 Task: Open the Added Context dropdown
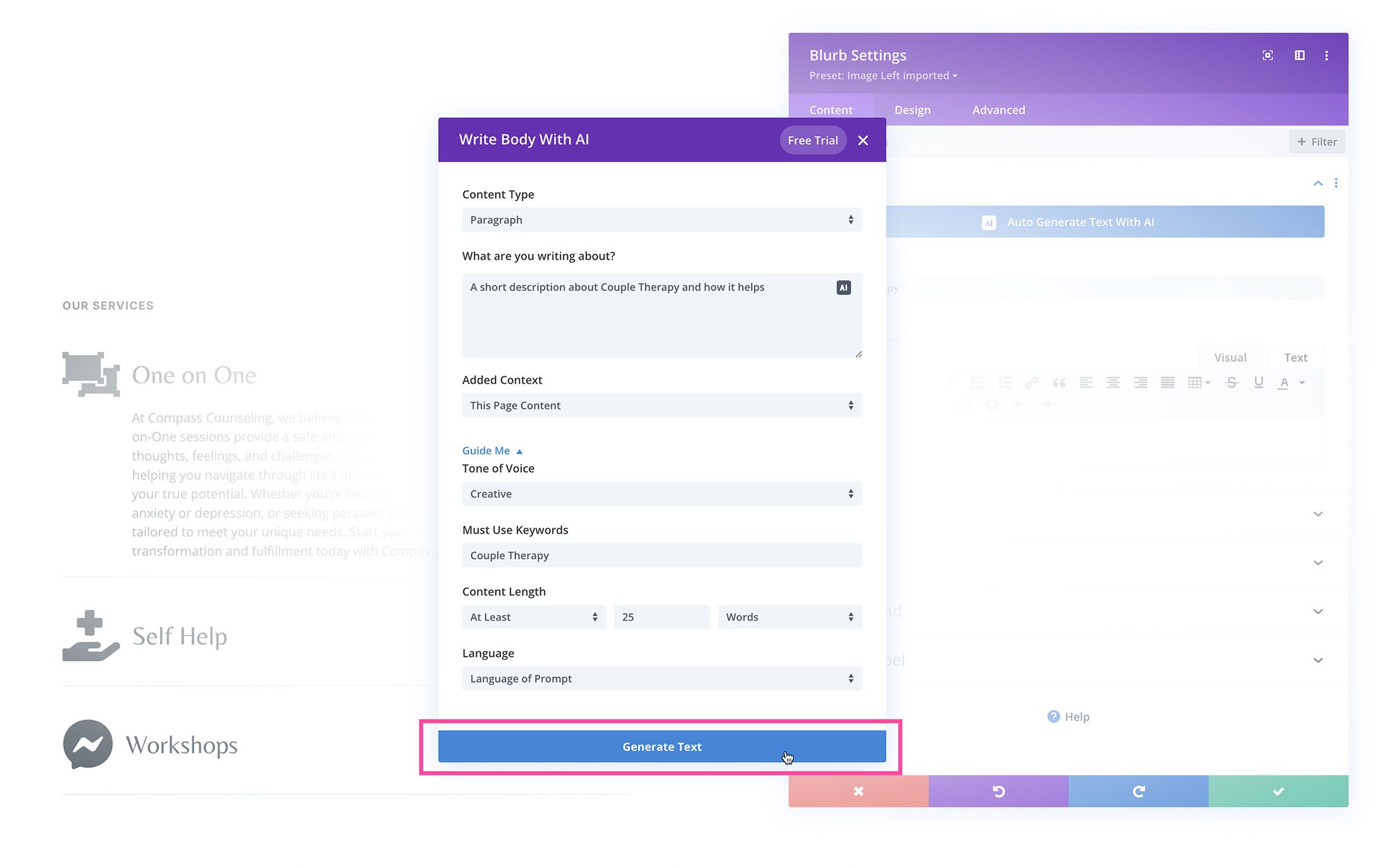[661, 405]
